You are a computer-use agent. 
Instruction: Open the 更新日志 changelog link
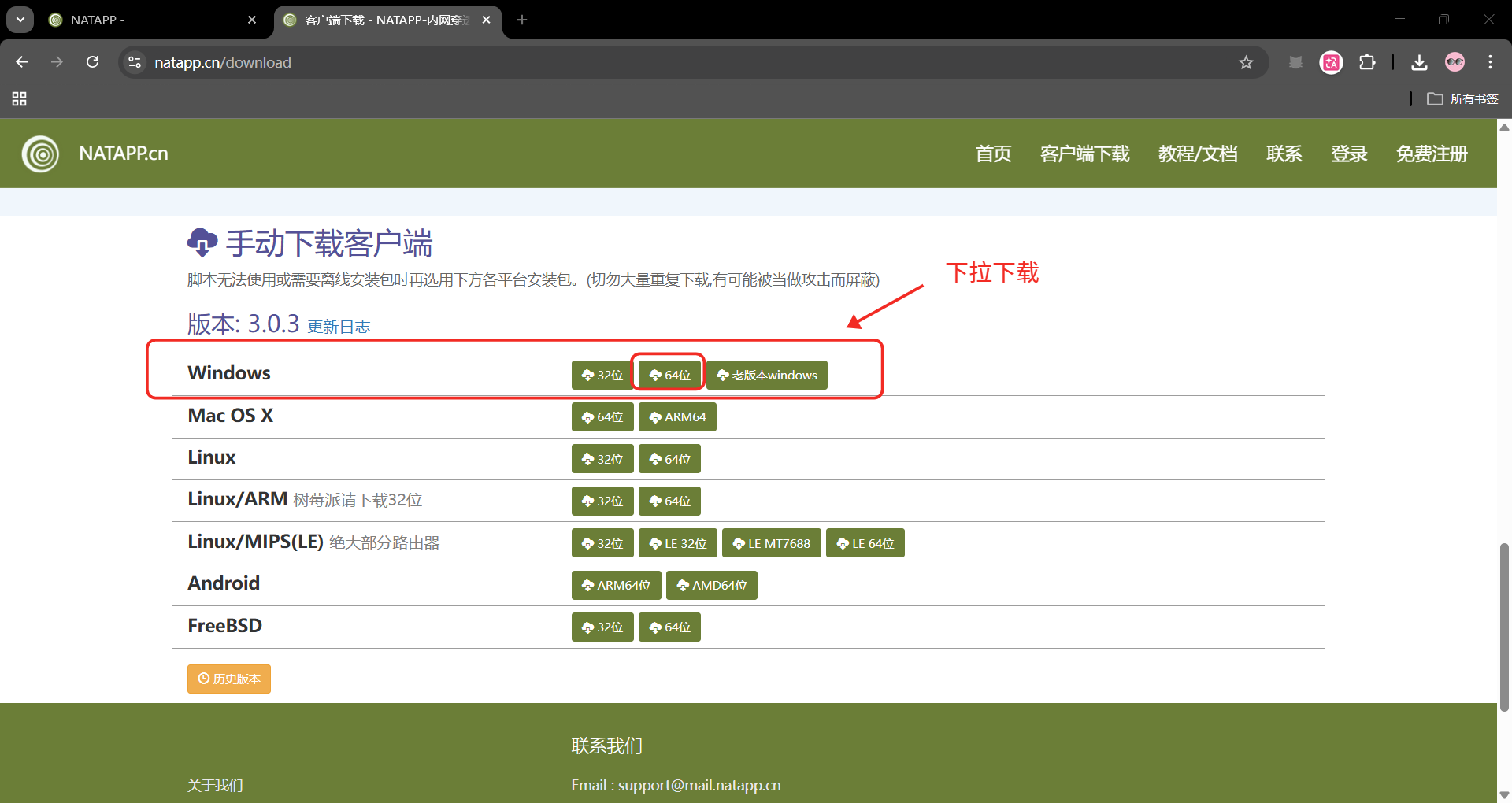(x=339, y=327)
